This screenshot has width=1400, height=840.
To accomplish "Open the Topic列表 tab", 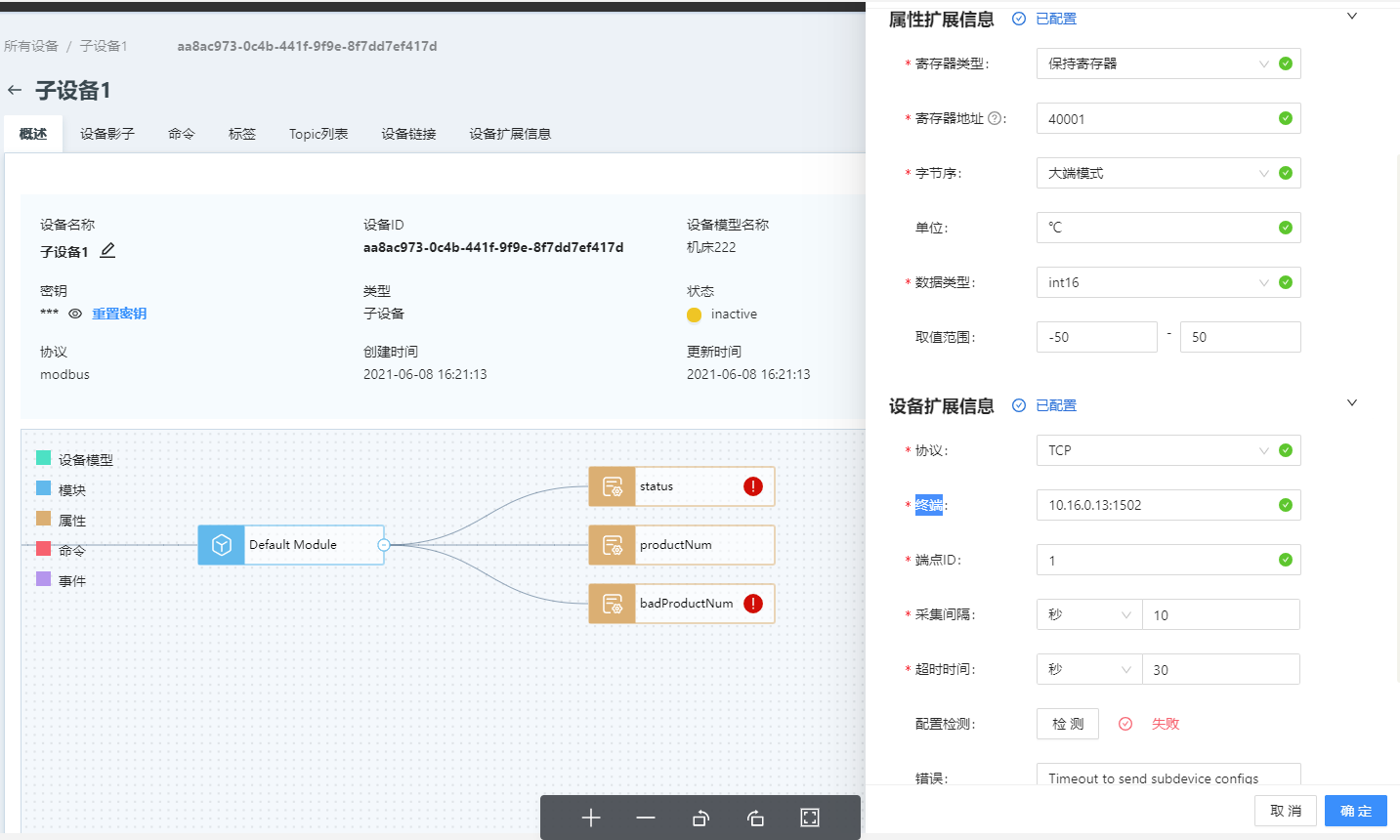I will point(318,134).
